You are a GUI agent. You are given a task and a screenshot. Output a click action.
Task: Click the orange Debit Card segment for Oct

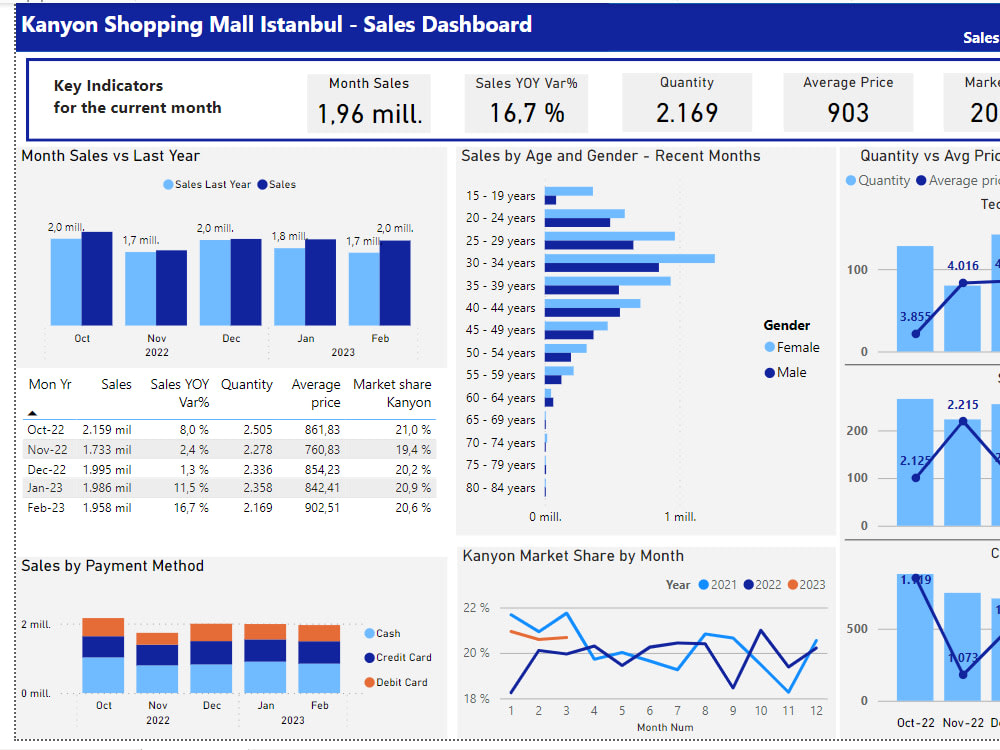[x=103, y=627]
